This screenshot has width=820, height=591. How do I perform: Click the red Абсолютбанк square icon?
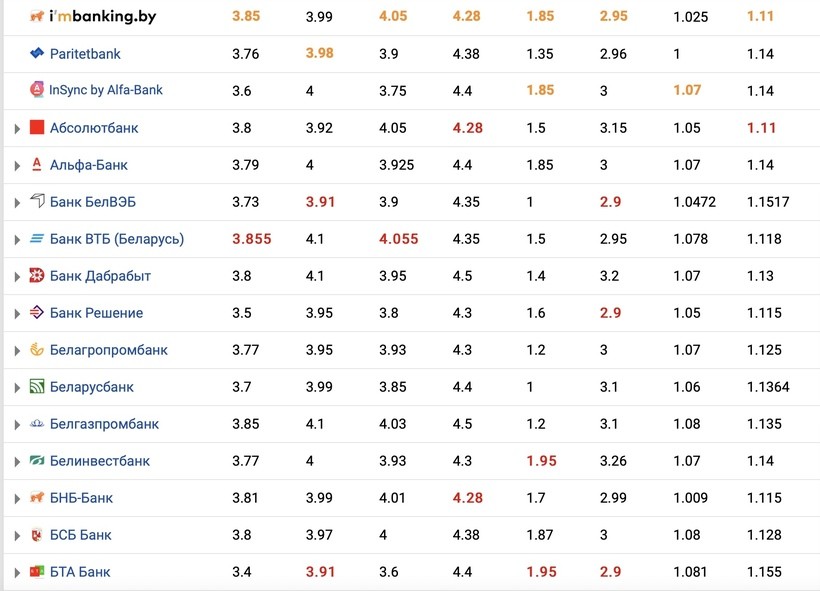click(x=37, y=127)
